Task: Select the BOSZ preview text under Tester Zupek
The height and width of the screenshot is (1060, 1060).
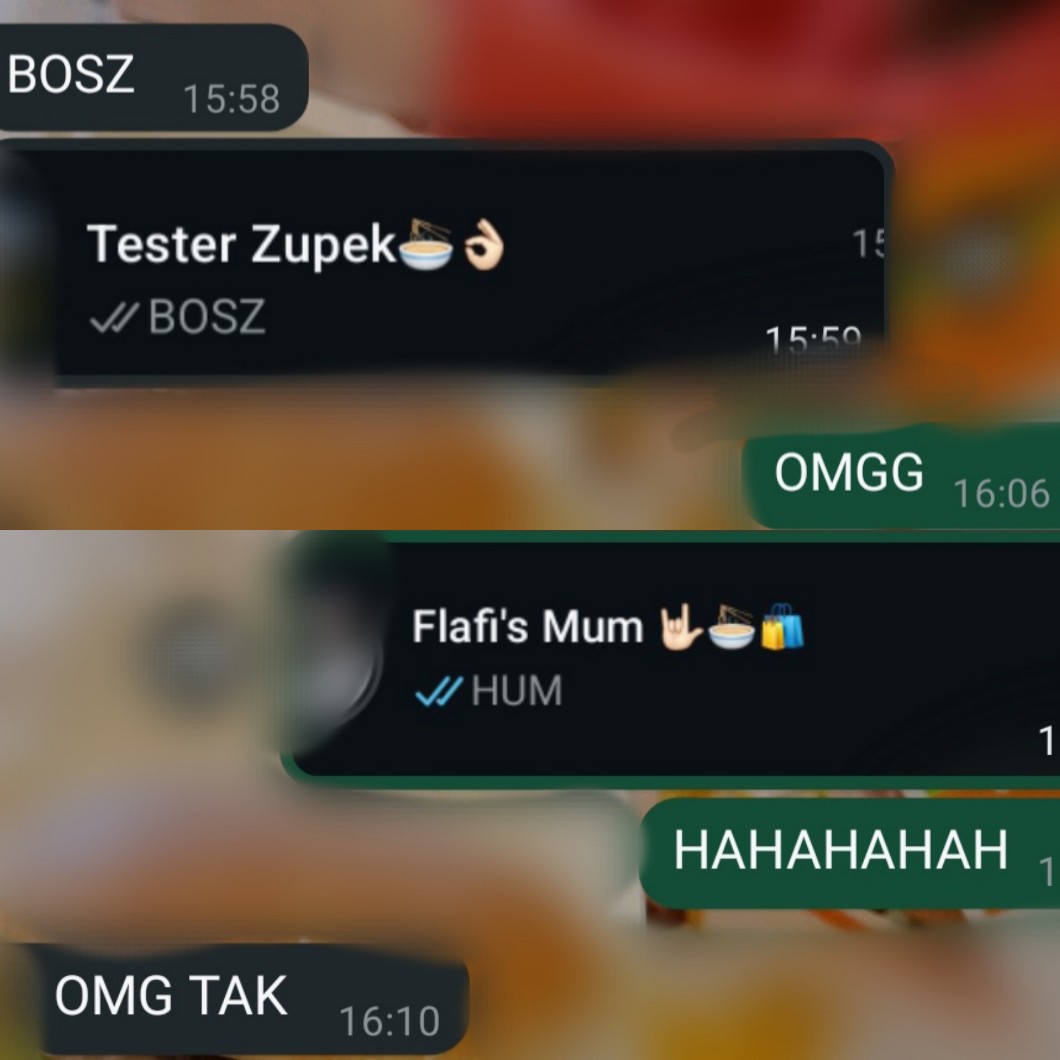Action: click(207, 316)
